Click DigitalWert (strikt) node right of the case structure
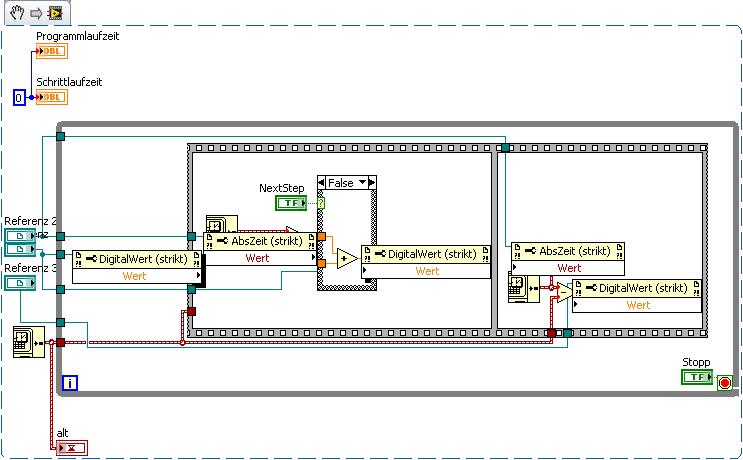The image size is (743, 460). pyautogui.click(x=426, y=262)
